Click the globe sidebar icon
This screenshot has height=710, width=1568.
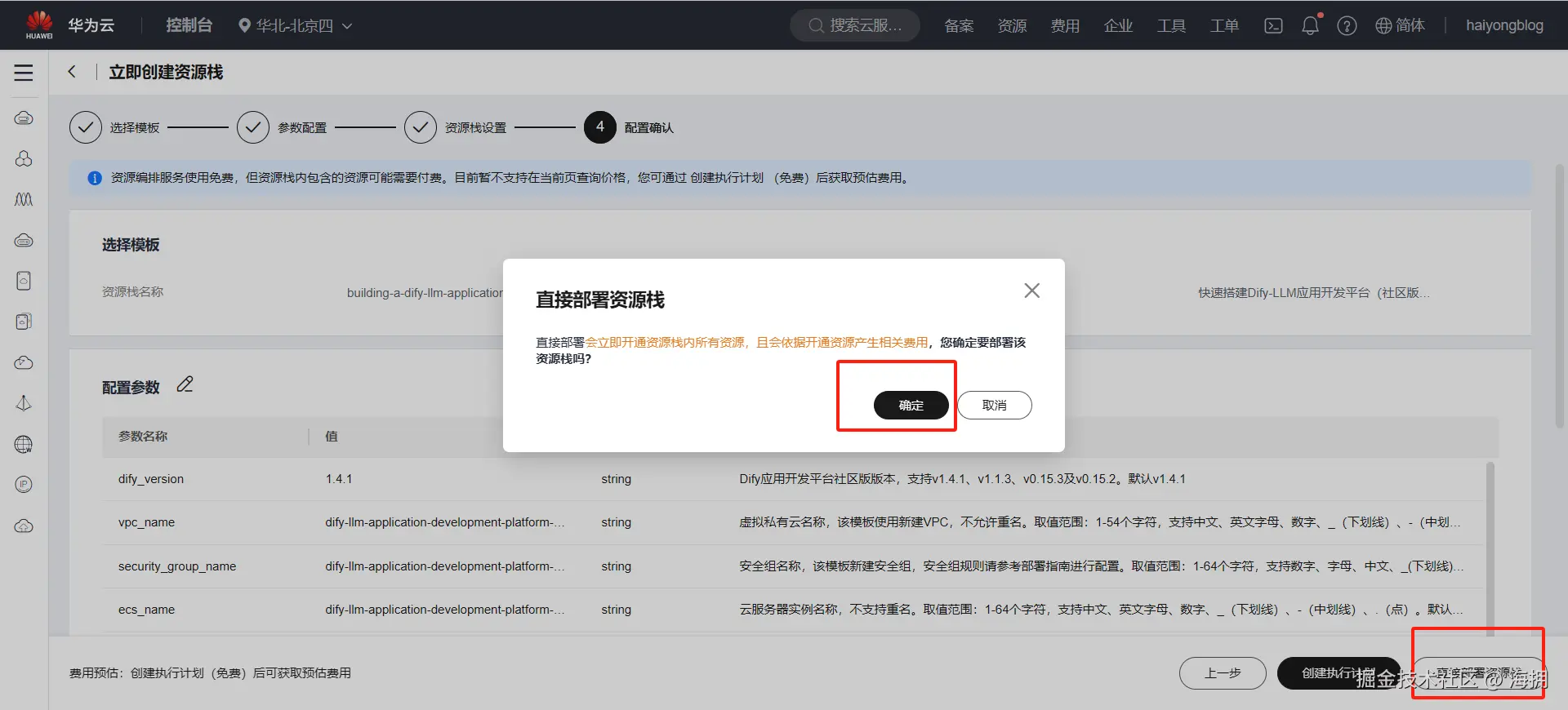tap(24, 444)
